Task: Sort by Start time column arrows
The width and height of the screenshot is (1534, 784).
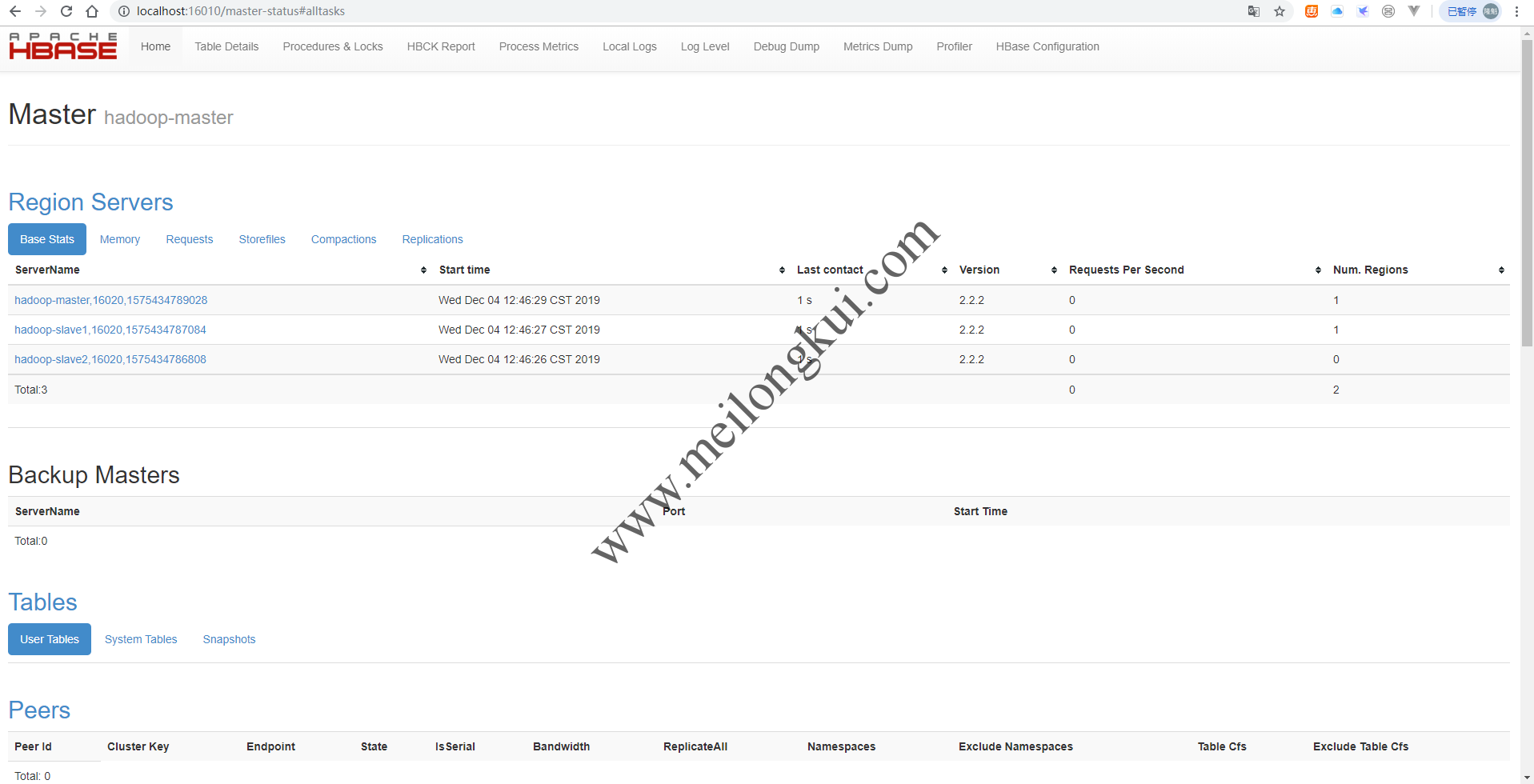Action: (x=782, y=270)
